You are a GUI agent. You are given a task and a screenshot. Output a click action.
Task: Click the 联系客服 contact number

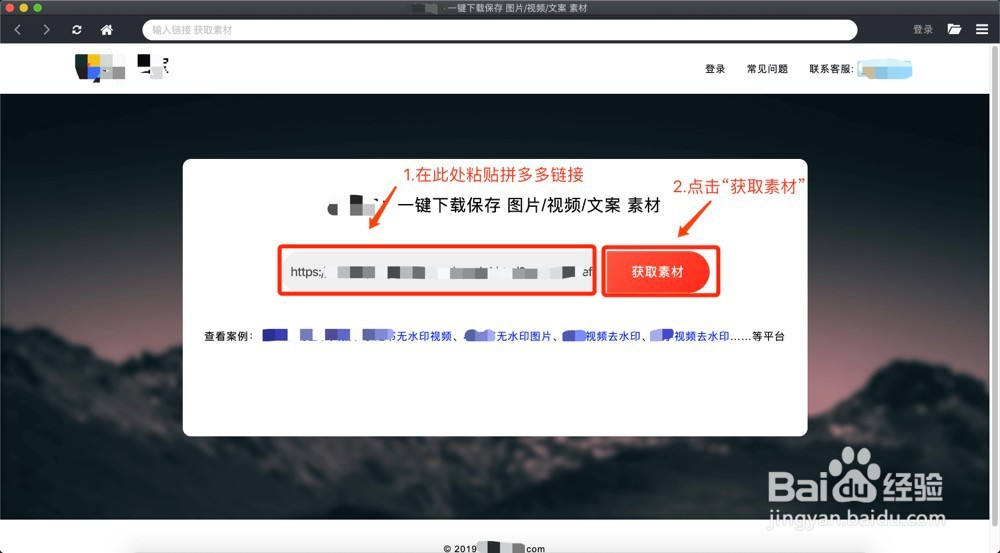(885, 69)
